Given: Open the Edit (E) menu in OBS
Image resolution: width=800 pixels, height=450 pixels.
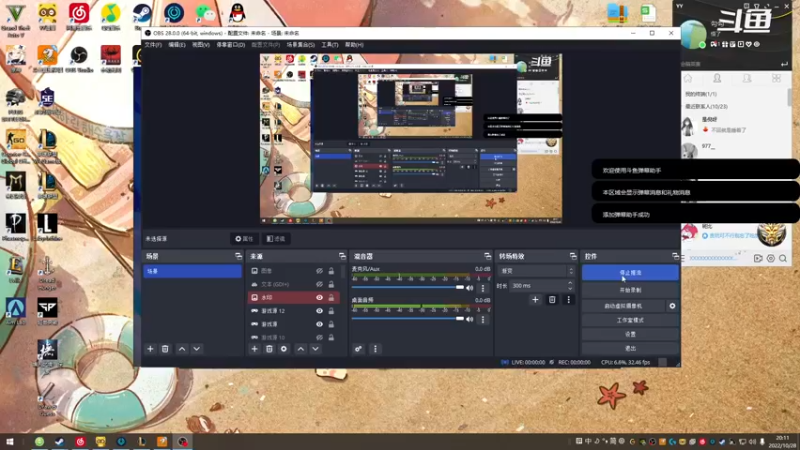Looking at the screenshot, I should point(177,45).
